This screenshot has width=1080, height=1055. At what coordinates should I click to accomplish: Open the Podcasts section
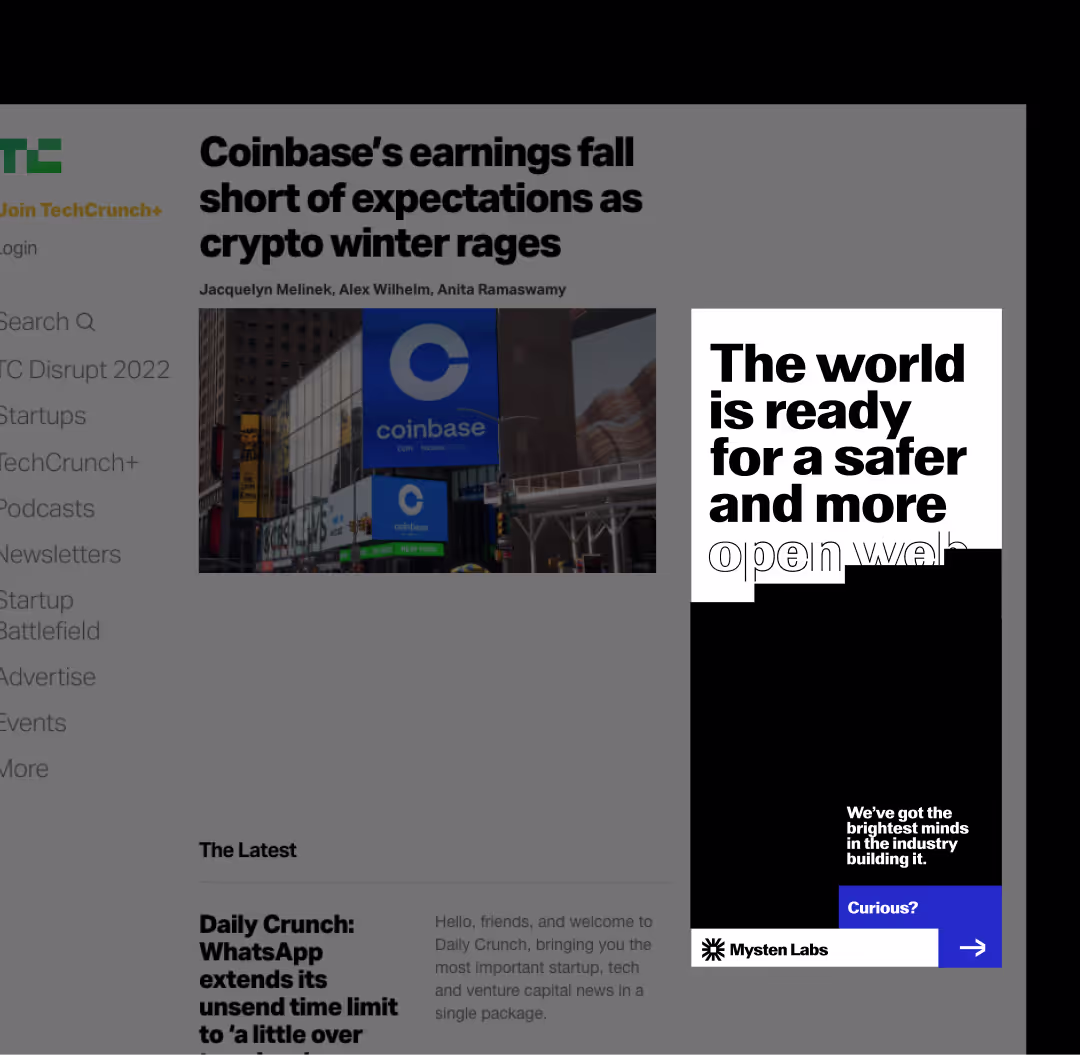(x=48, y=509)
